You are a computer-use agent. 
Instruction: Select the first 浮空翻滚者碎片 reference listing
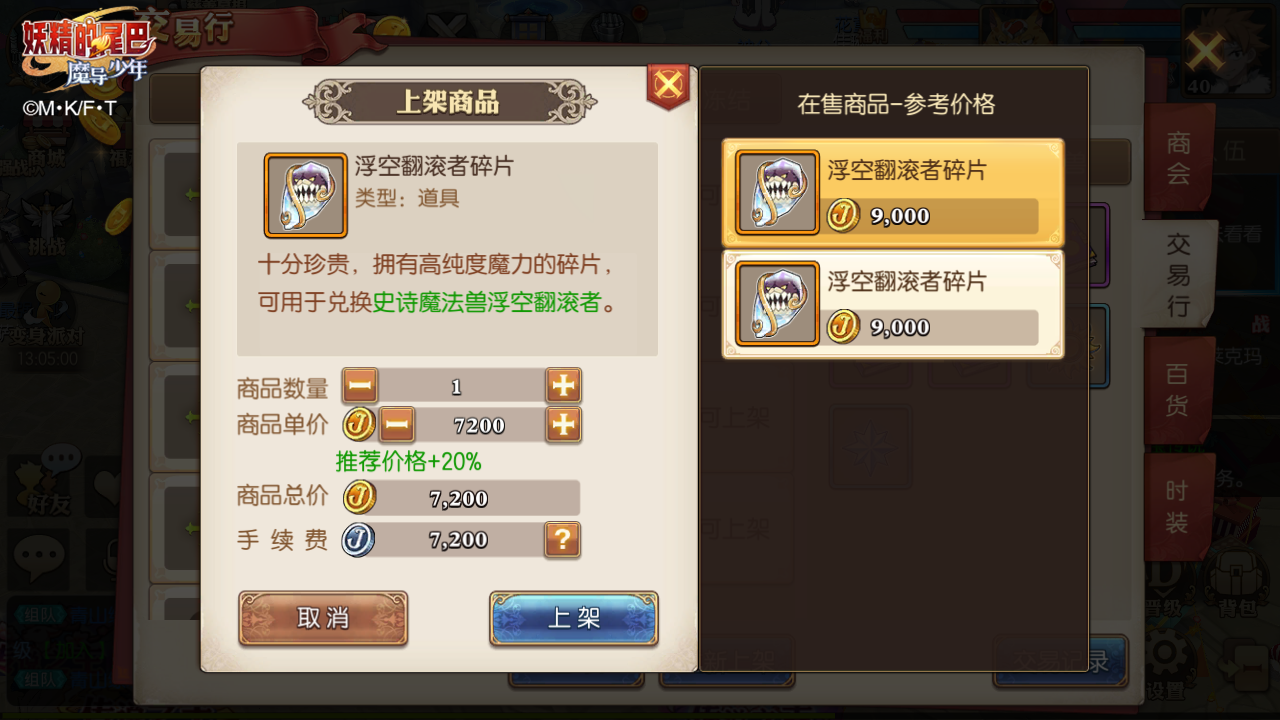[x=893, y=193]
